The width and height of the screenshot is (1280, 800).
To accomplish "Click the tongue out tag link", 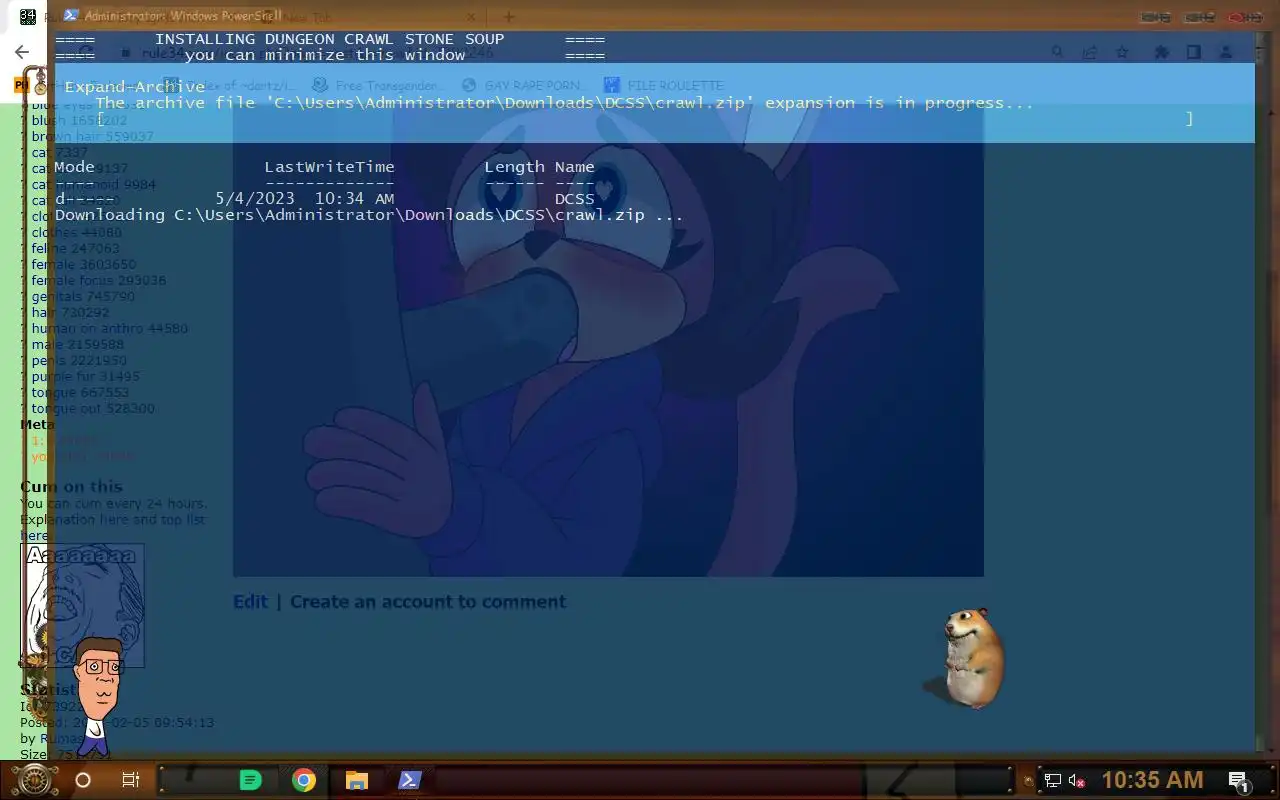I will (68, 408).
